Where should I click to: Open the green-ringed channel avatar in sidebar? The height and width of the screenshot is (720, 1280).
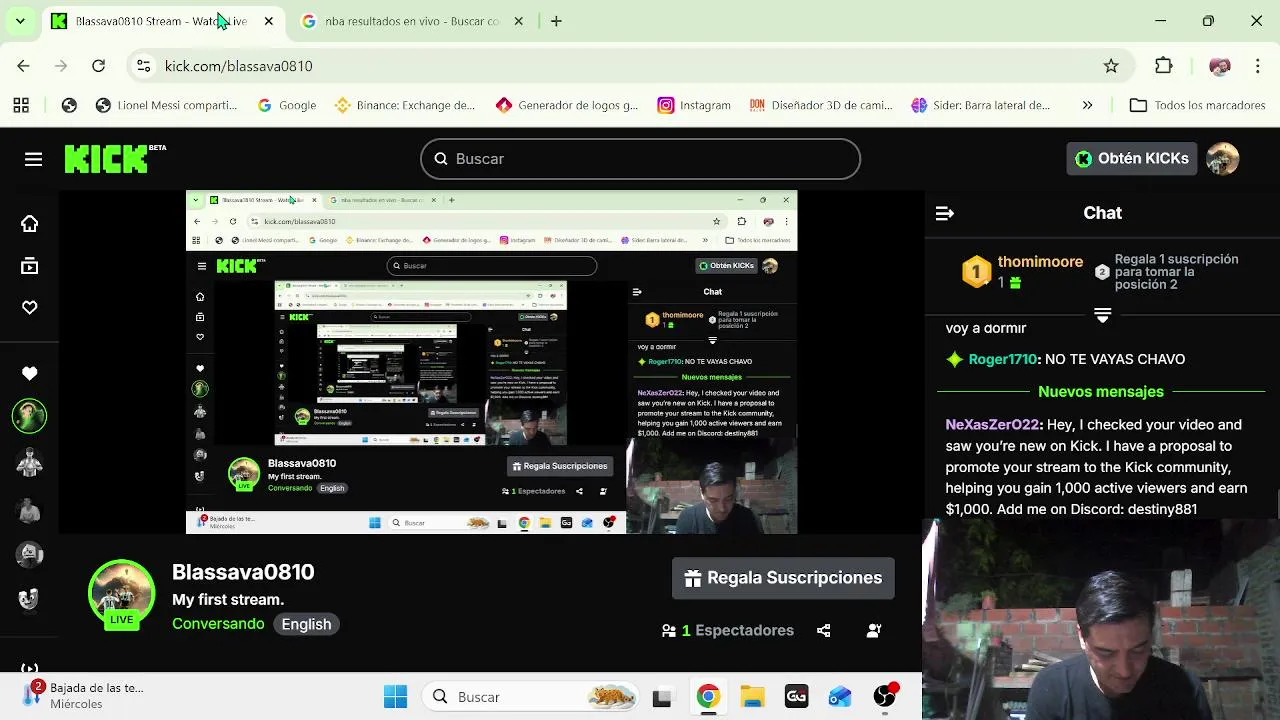click(x=29, y=416)
